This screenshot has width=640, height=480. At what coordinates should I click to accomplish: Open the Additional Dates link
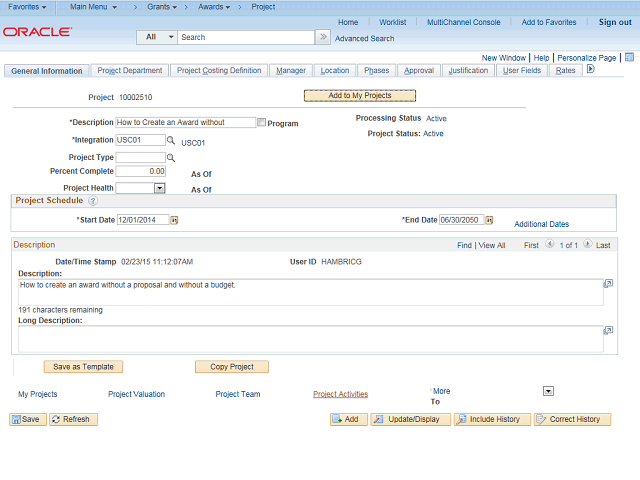click(x=541, y=224)
